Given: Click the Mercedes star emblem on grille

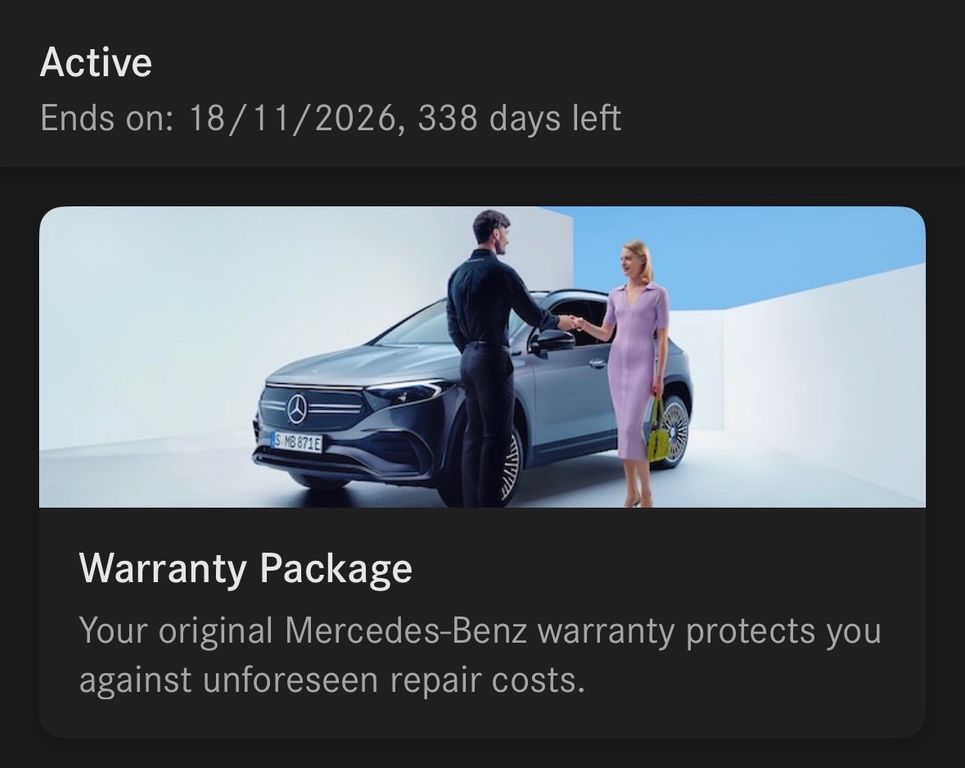Looking at the screenshot, I should [297, 408].
